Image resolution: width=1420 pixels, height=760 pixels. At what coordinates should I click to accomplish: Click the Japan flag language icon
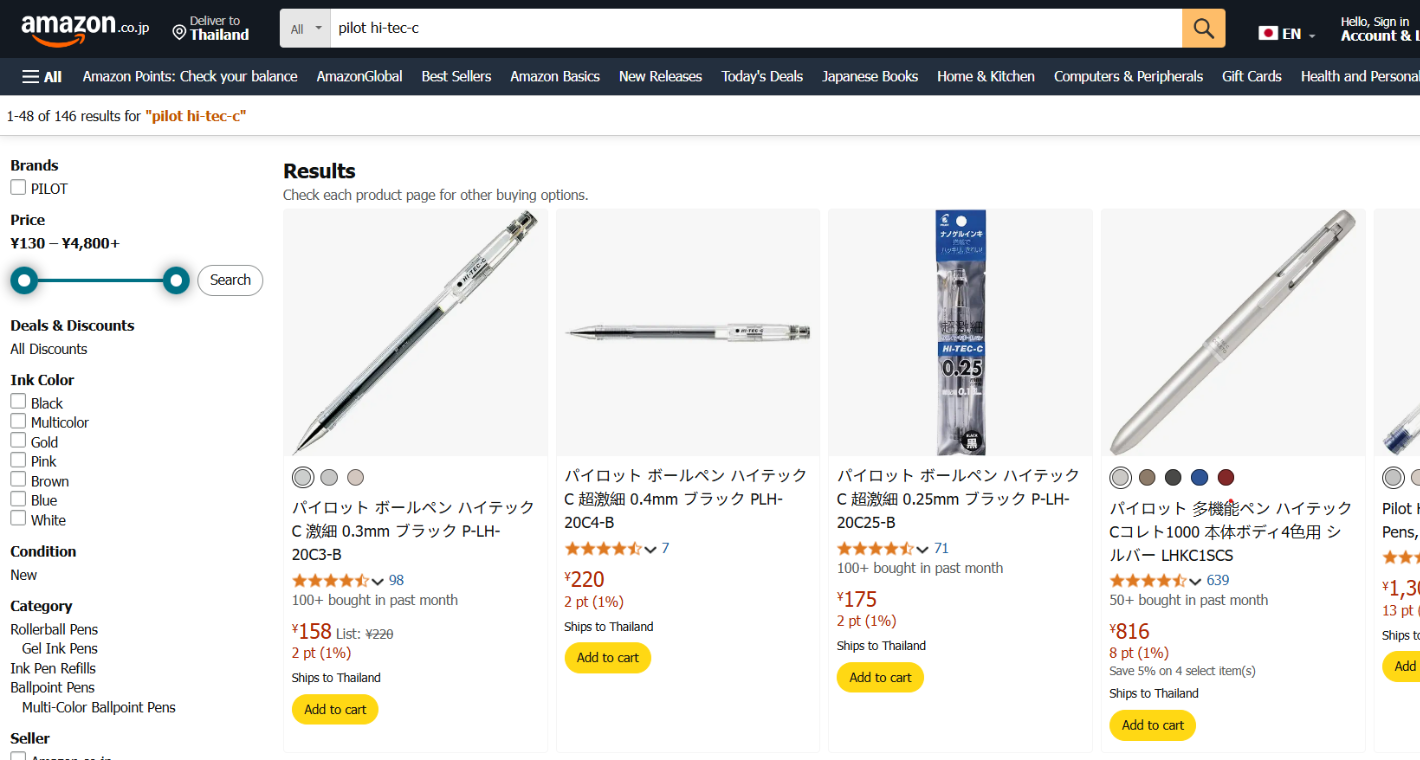pyautogui.click(x=1268, y=33)
